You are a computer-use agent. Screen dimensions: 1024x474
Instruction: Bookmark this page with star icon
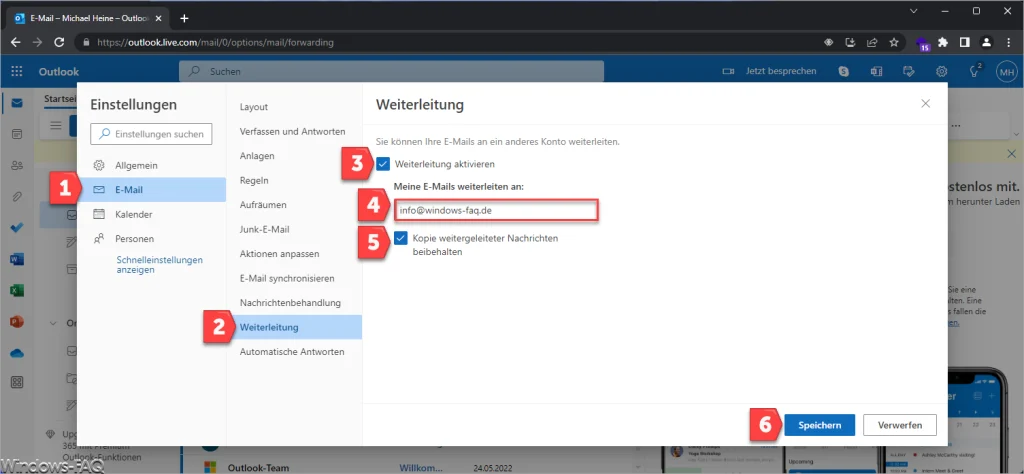click(894, 42)
